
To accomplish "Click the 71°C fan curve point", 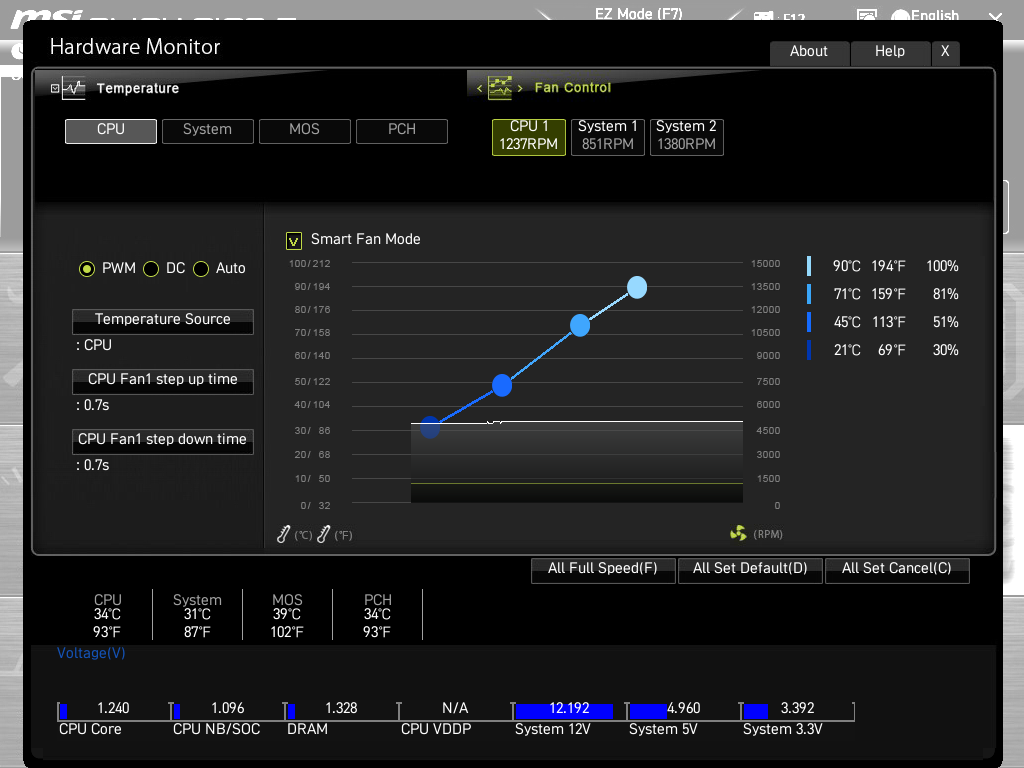I will 580,325.
